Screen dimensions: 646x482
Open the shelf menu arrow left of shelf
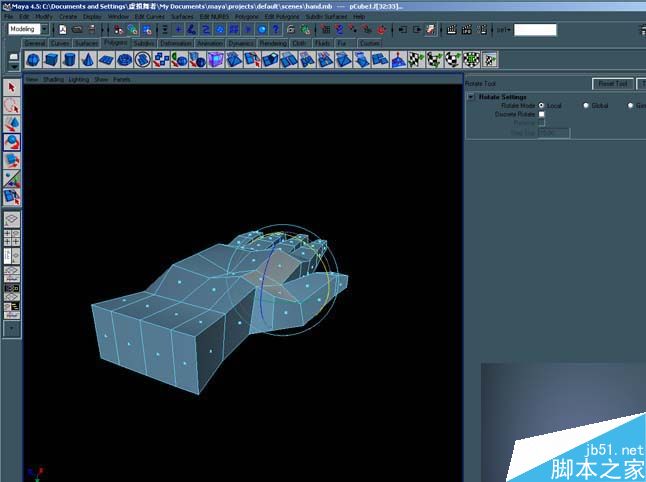[14, 66]
